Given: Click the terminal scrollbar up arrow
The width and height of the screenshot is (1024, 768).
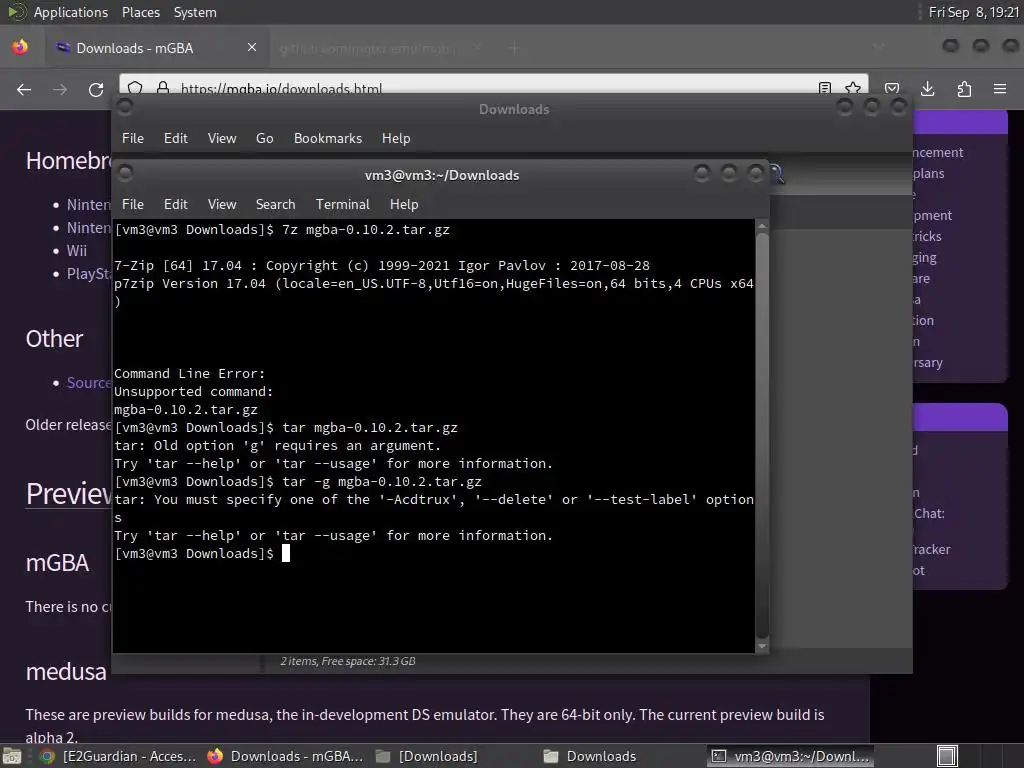Looking at the screenshot, I should pos(761,226).
